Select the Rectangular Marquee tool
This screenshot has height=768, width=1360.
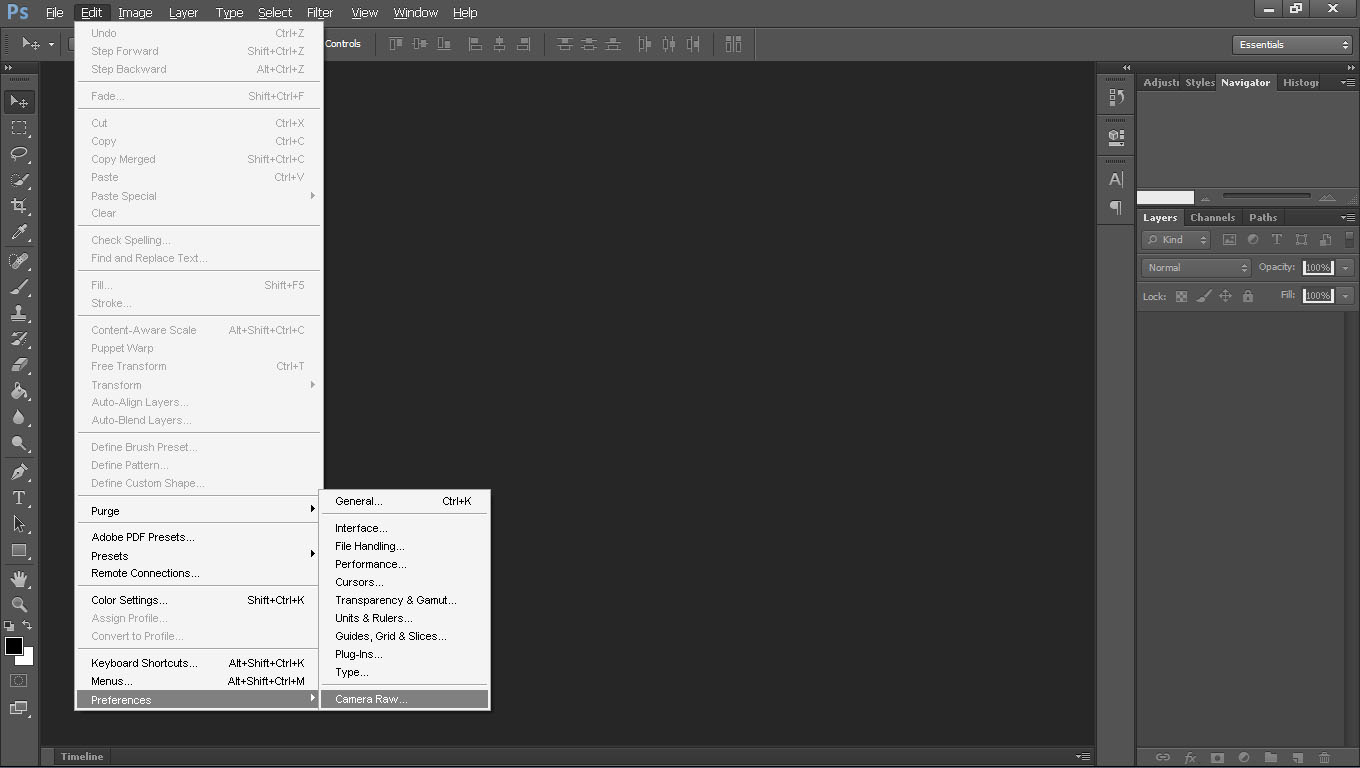(19, 128)
